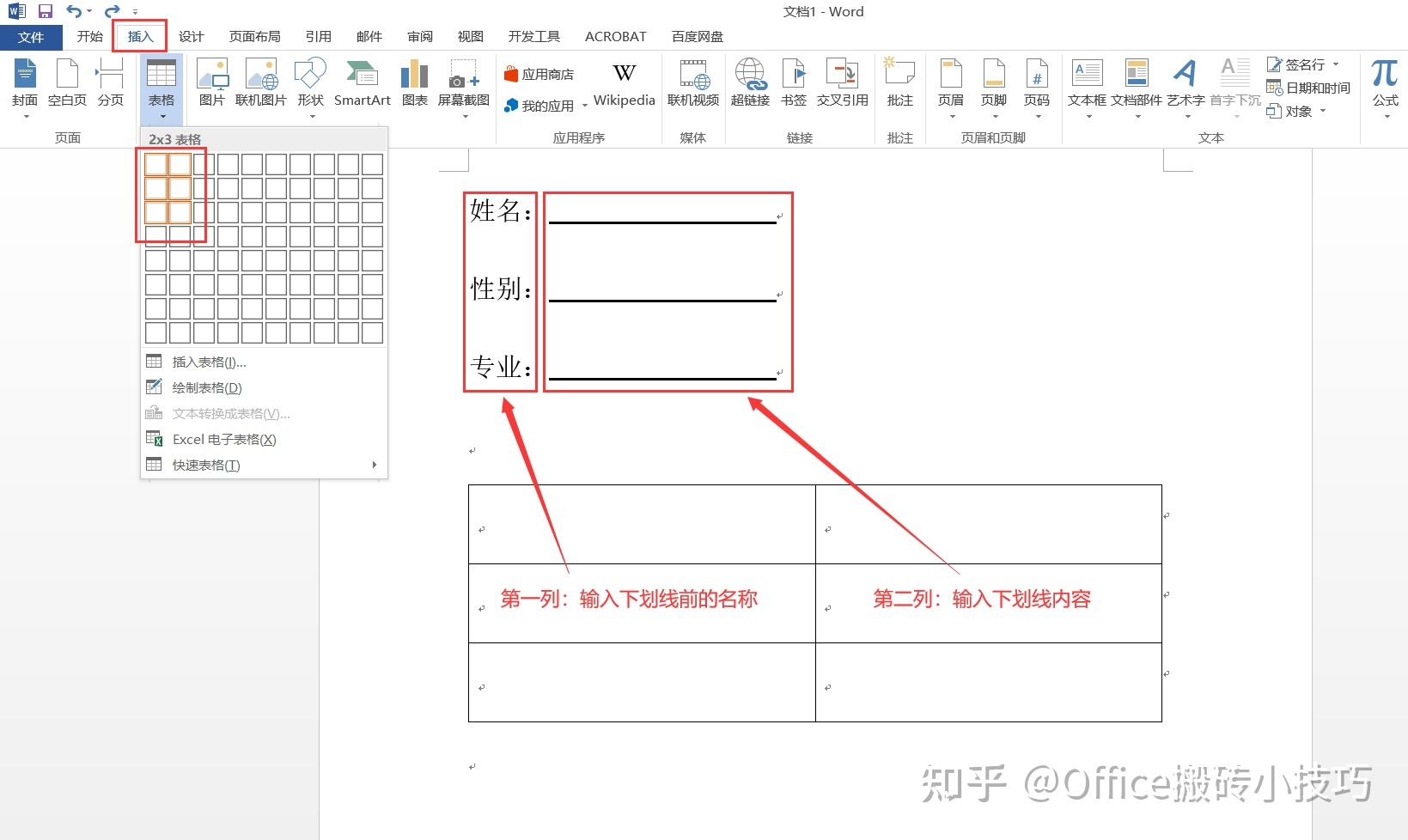
Task: Switch to the References (引用) tab
Action: click(x=318, y=37)
